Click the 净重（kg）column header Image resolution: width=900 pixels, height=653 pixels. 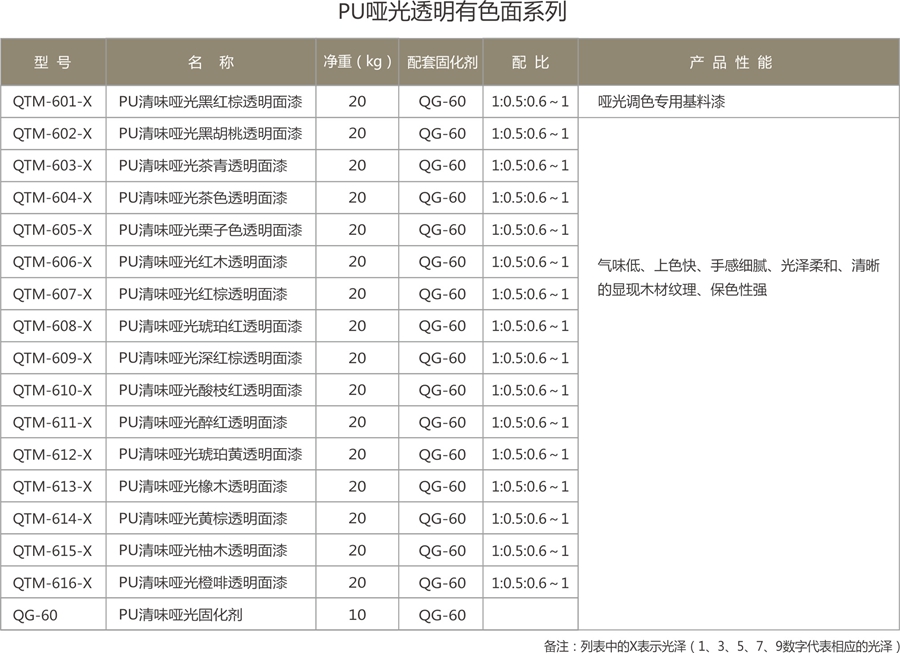(x=357, y=62)
